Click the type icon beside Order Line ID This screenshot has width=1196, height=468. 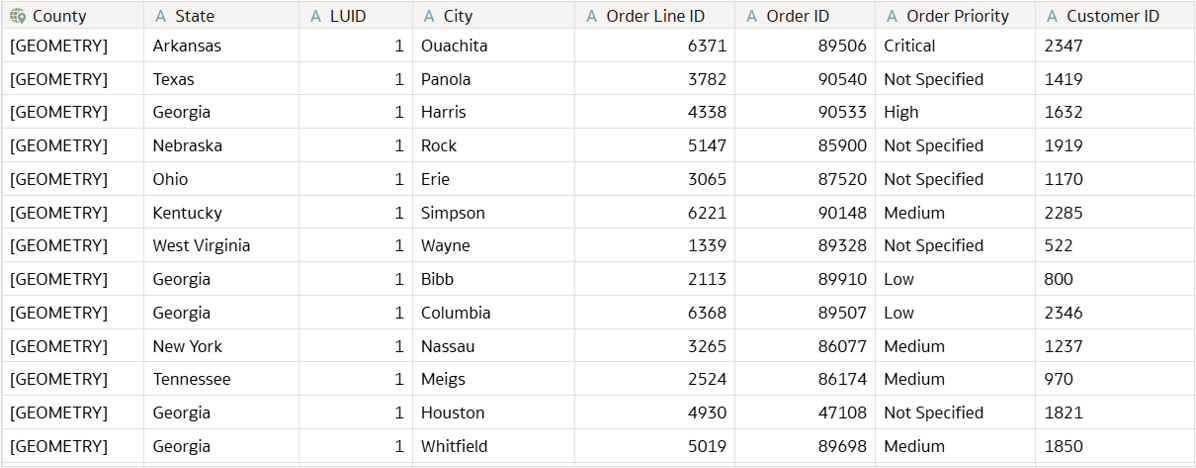[x=592, y=16]
